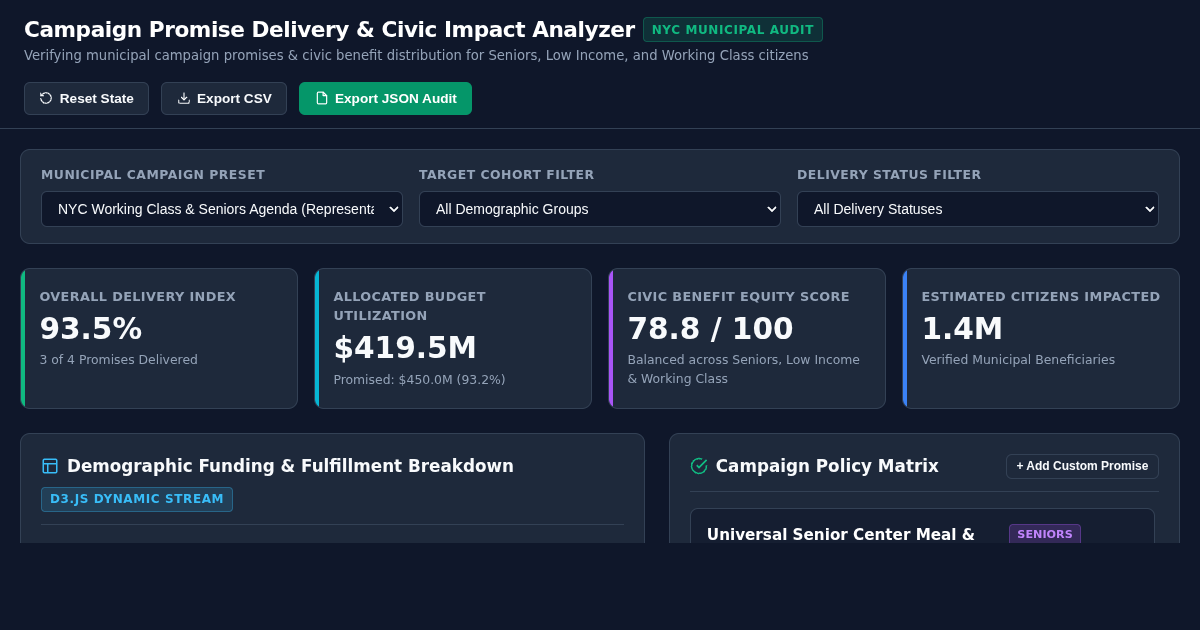The image size is (1200, 630).
Task: Click the check-circle icon beside Campaign Policy Matrix
Action: [699, 466]
